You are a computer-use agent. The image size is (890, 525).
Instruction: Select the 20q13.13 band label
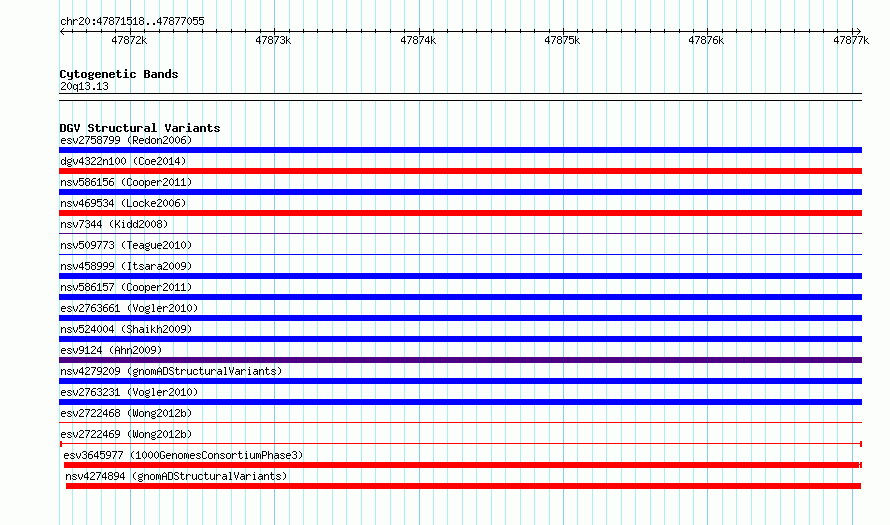pos(84,86)
